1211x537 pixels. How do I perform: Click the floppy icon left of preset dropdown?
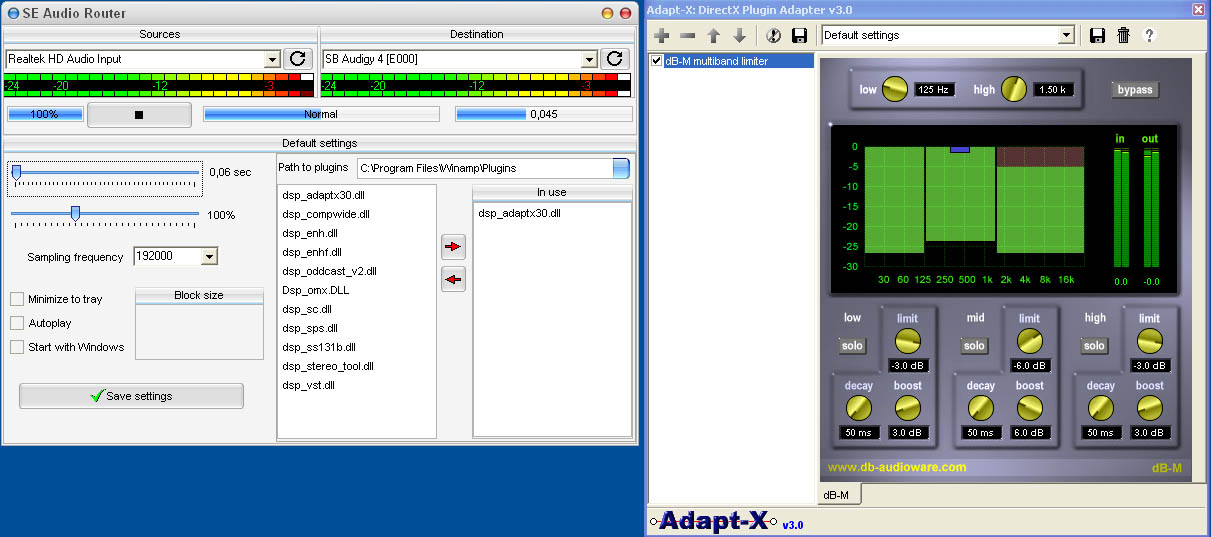pos(799,36)
